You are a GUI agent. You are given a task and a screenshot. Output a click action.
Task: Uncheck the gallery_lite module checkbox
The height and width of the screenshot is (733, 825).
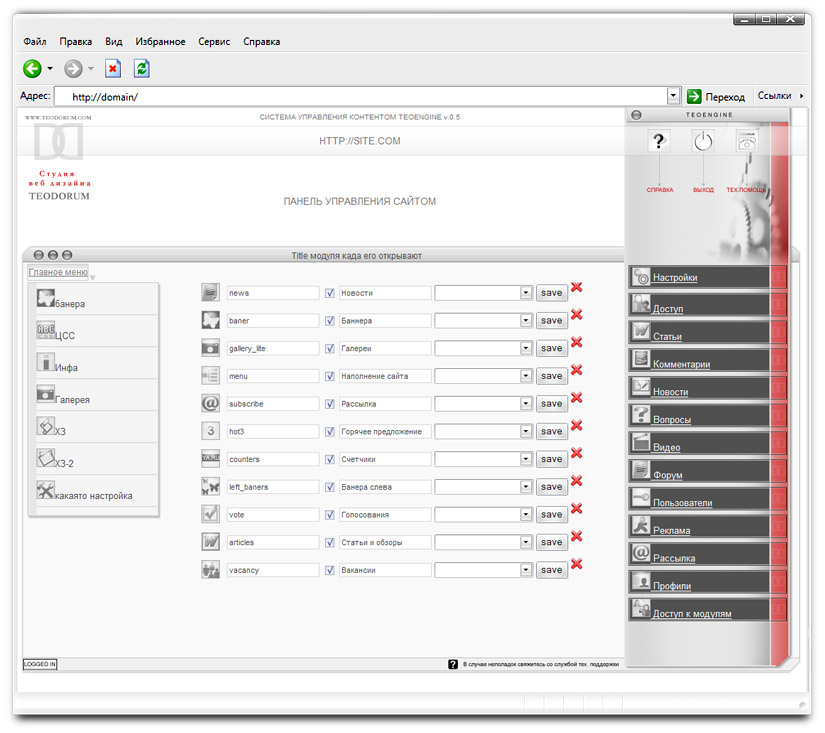click(x=330, y=348)
